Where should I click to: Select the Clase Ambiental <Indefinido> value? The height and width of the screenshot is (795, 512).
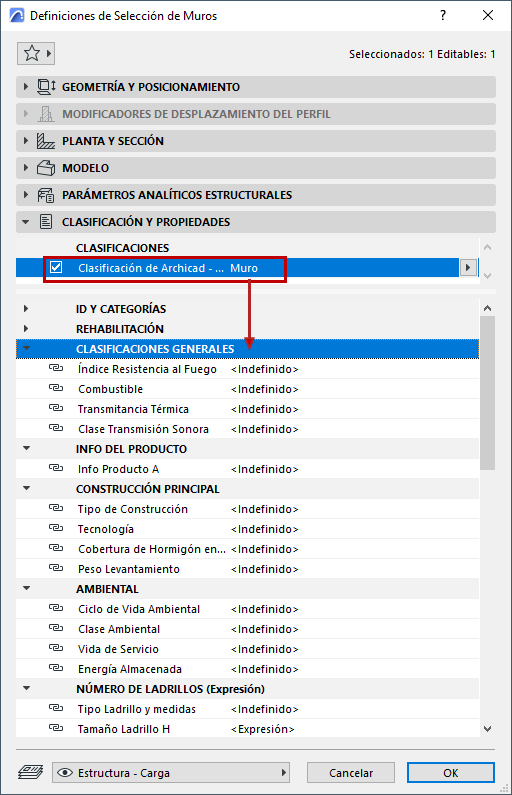(265, 629)
